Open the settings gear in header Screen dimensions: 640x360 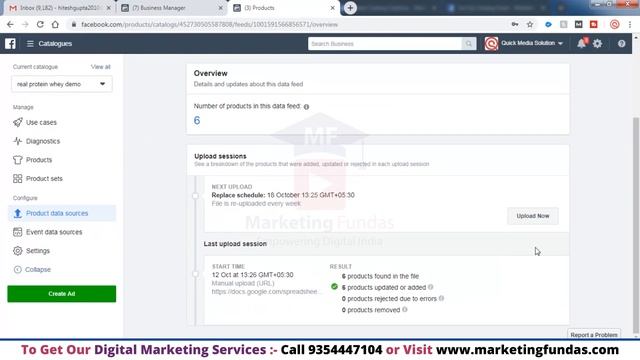click(x=598, y=43)
